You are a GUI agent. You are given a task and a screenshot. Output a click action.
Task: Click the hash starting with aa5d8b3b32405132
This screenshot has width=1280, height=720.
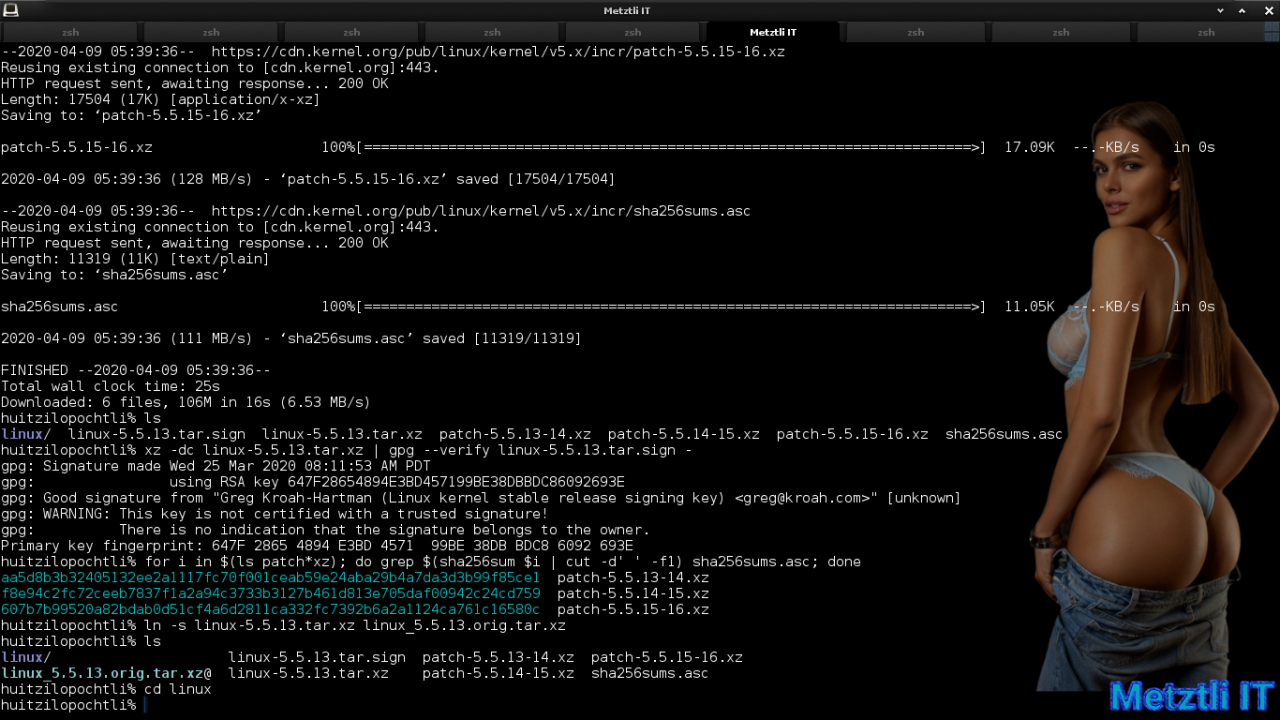click(x=270, y=579)
